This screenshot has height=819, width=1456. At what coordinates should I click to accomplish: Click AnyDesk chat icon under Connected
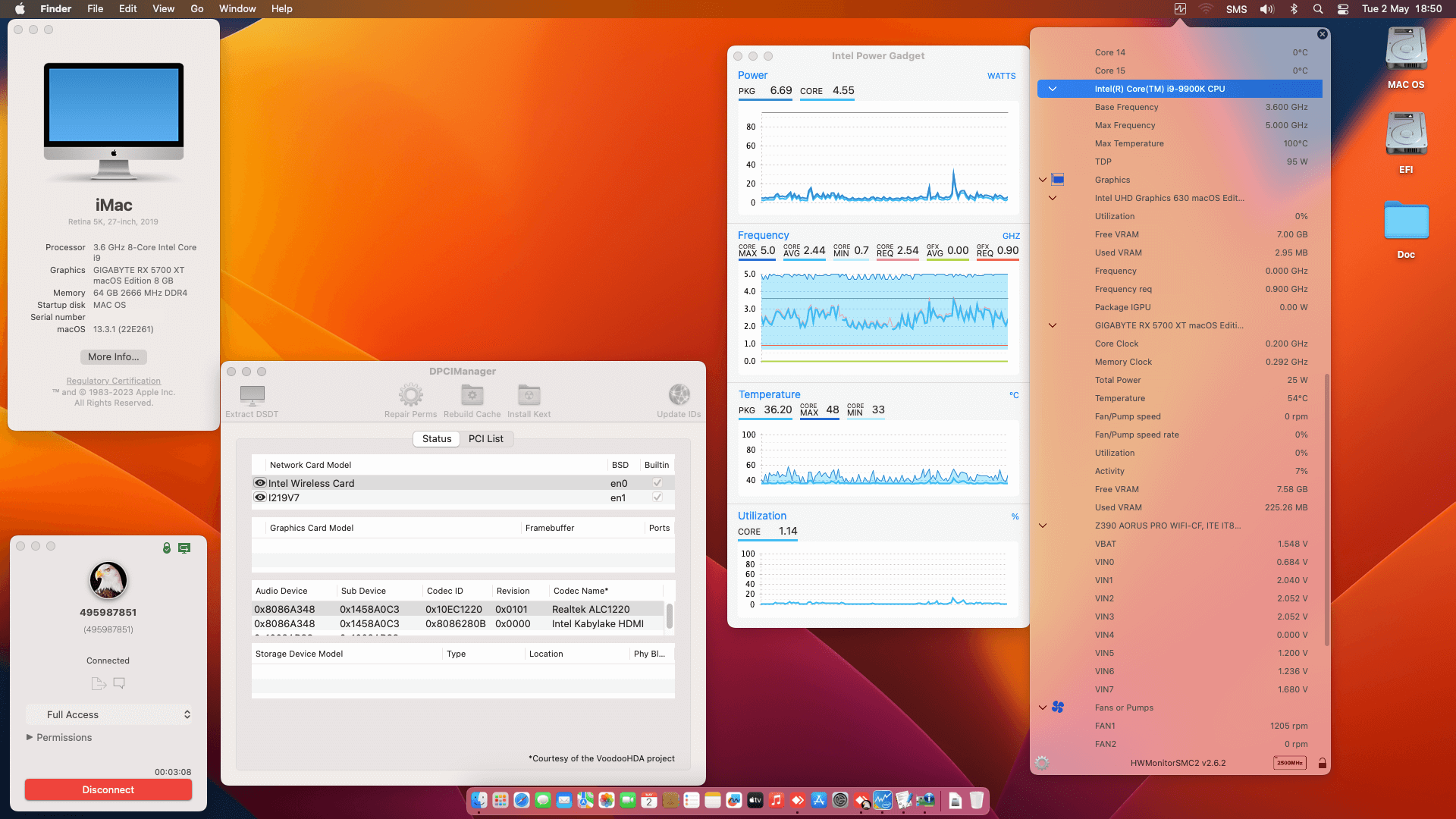[119, 683]
